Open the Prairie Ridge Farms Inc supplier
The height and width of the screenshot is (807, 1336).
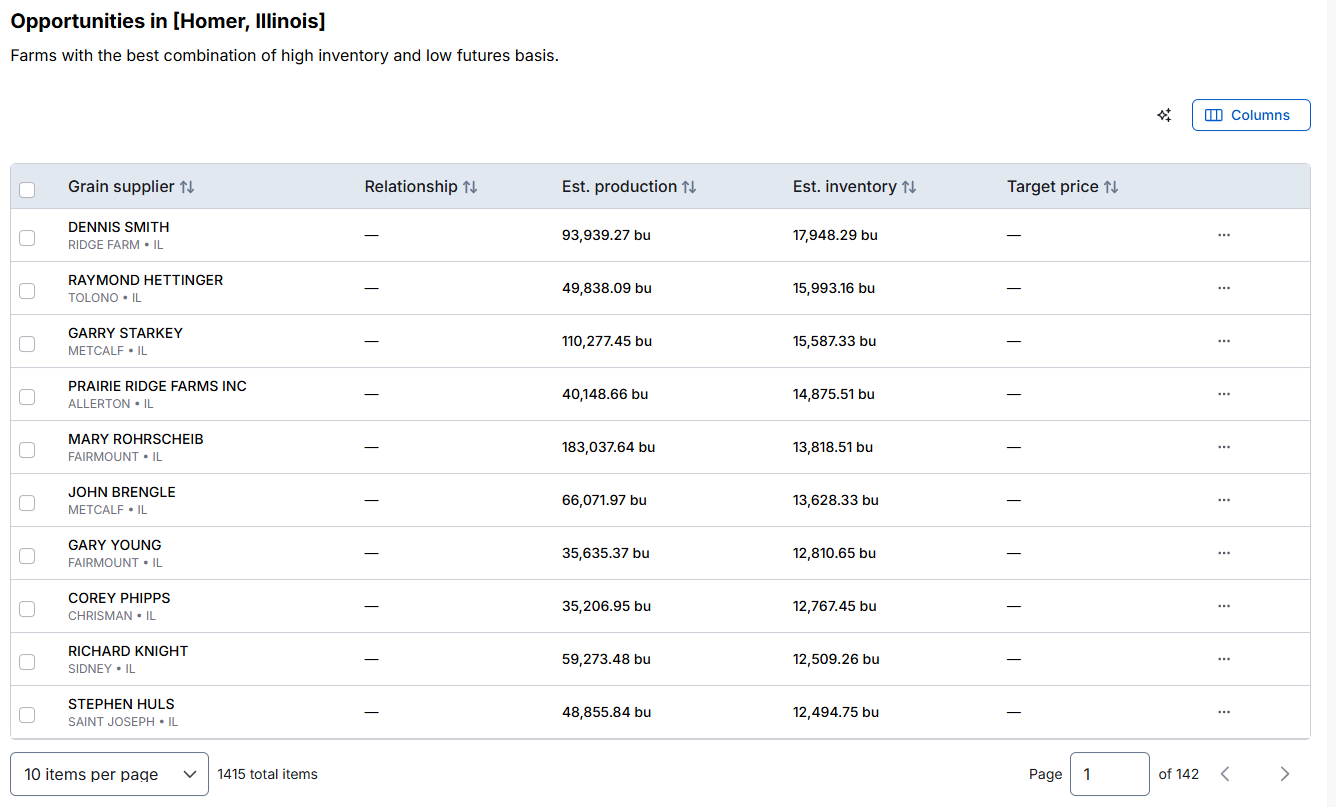[157, 386]
